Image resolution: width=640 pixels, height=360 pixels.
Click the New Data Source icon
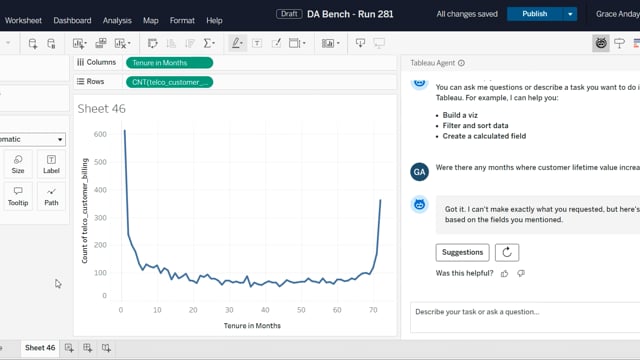coord(33,43)
